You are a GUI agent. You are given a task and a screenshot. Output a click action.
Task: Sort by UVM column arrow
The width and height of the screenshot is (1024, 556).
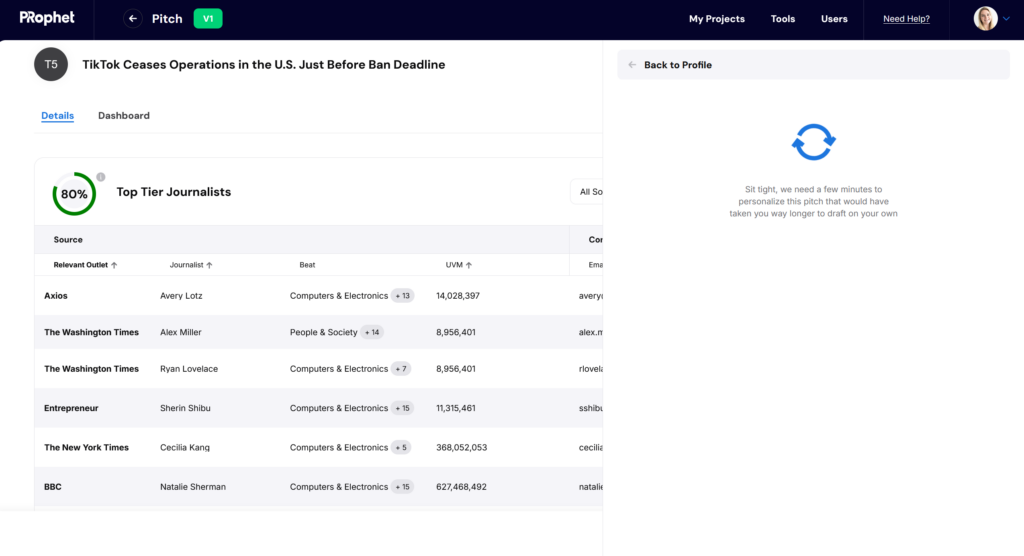pyautogui.click(x=468, y=265)
